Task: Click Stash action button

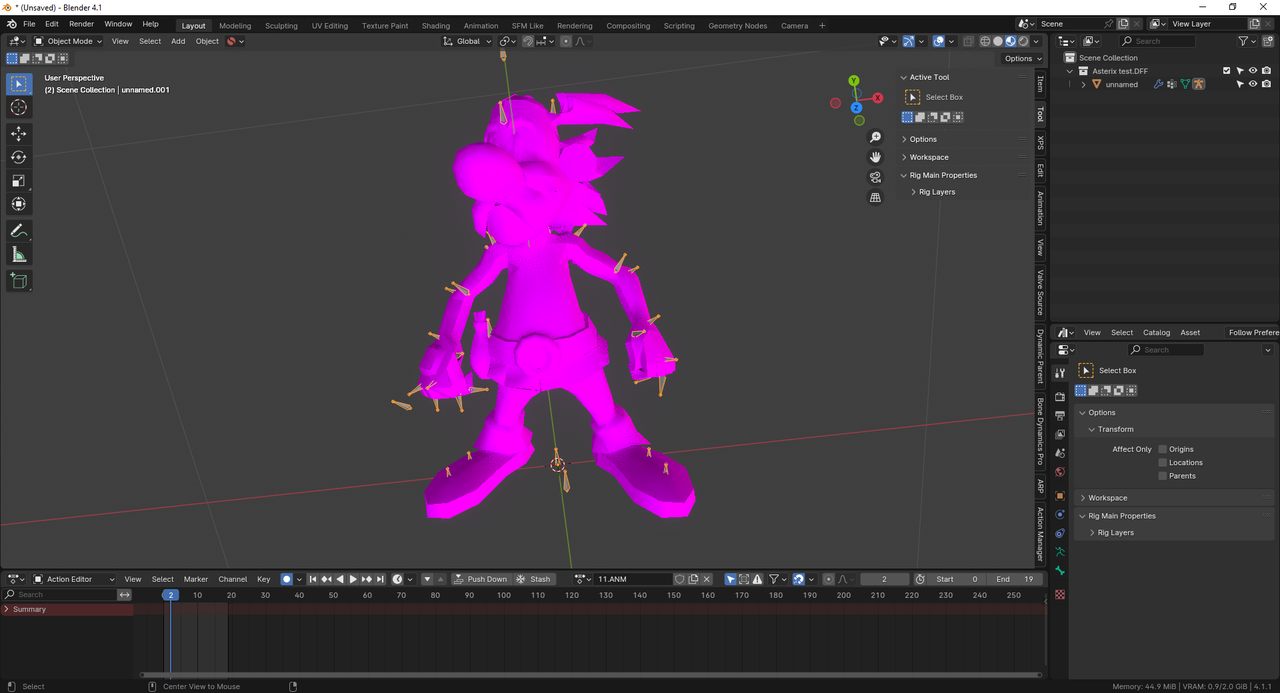Action: click(x=534, y=579)
